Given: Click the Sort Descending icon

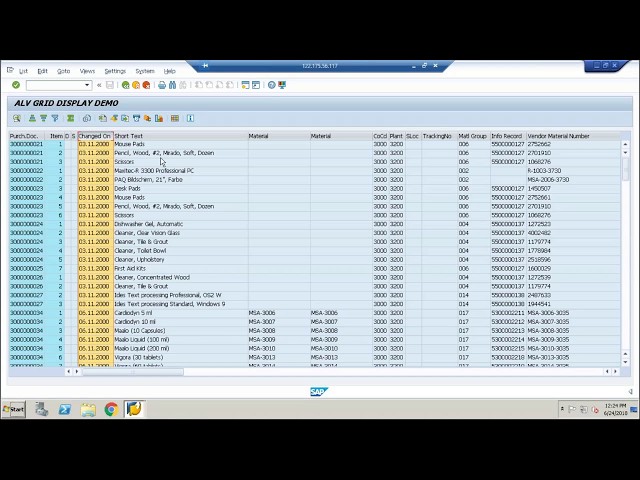Looking at the screenshot, I should (43, 118).
